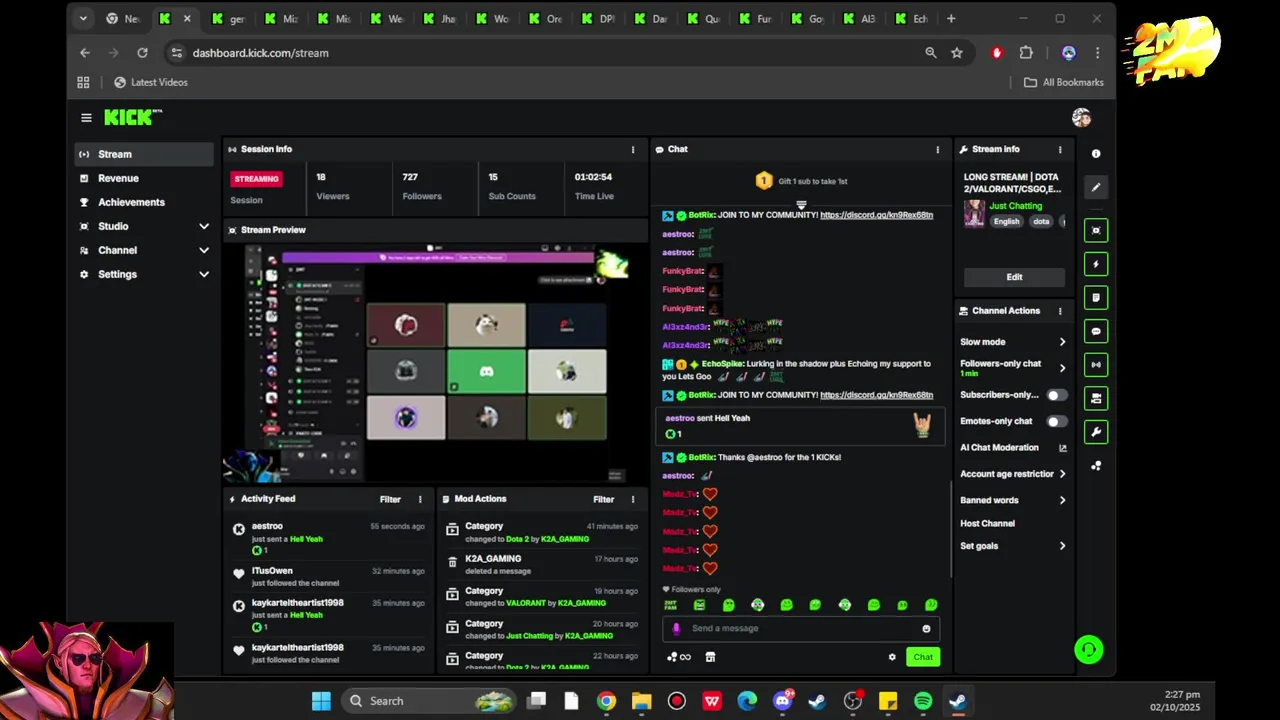1280x720 pixels.
Task: Open Set goals options
Action: pos(1012,546)
